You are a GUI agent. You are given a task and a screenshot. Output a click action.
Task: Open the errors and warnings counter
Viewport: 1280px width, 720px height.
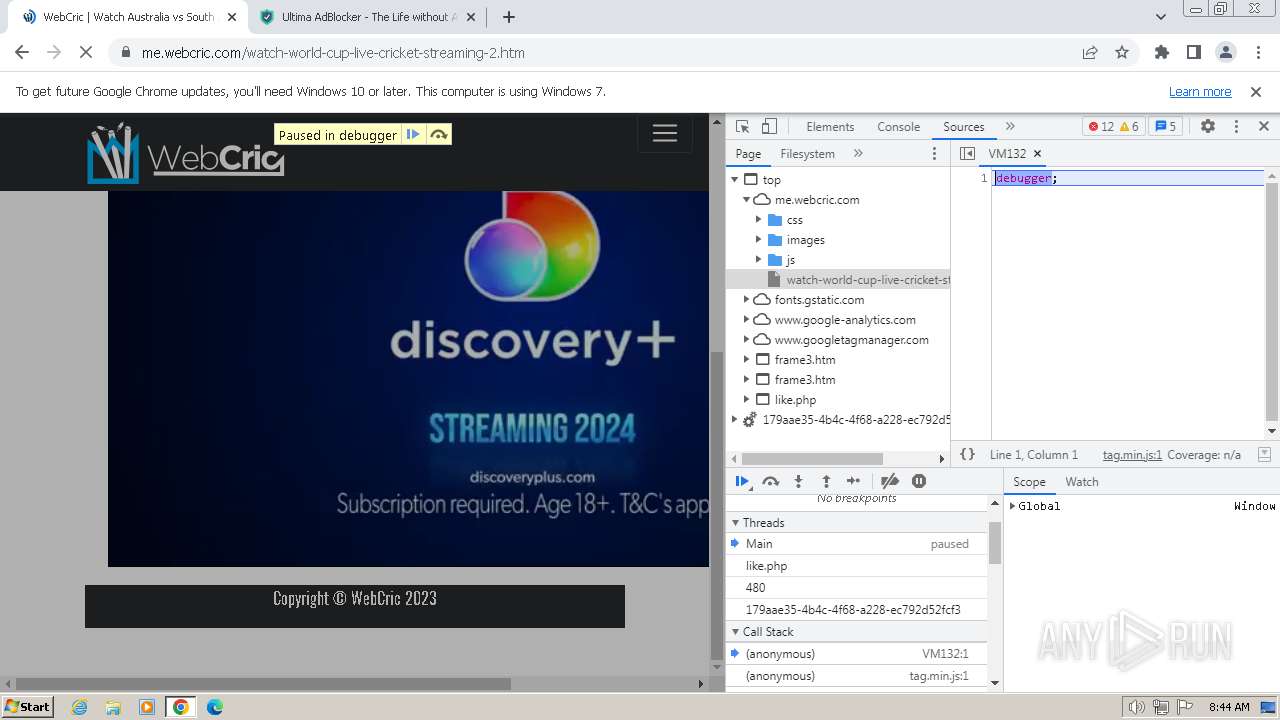click(x=1114, y=127)
